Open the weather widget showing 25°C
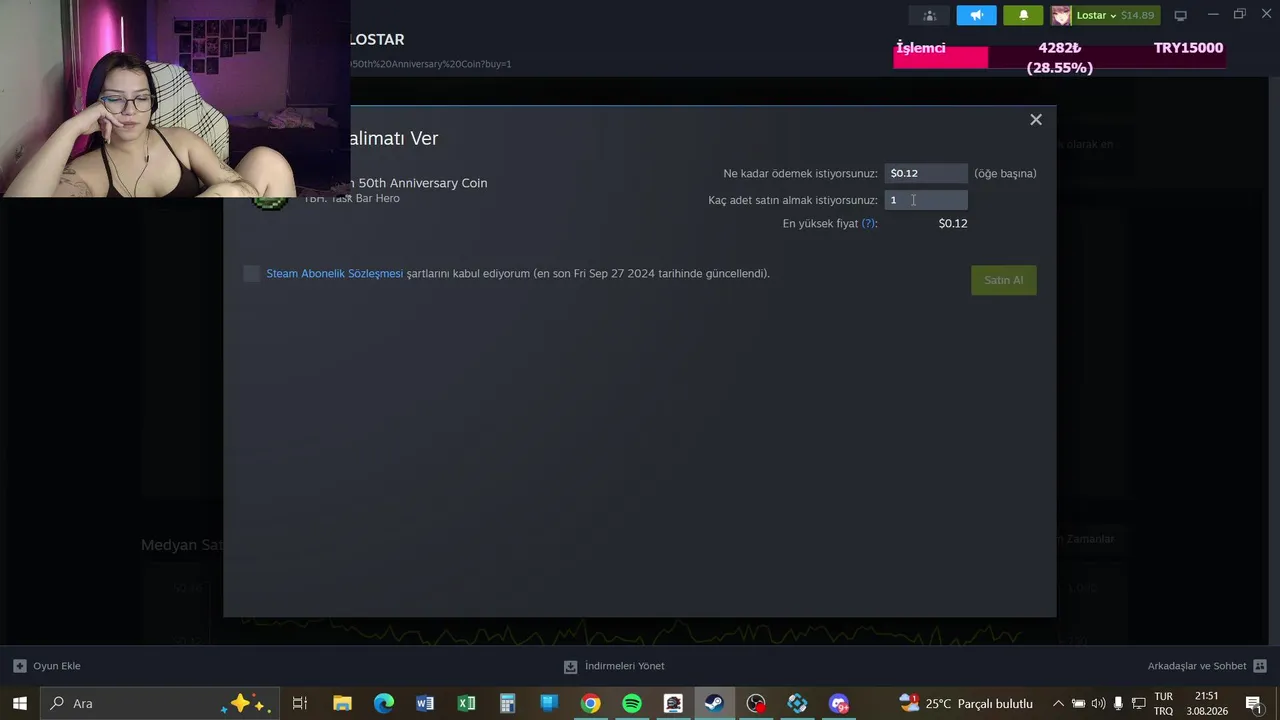Image resolution: width=1280 pixels, height=720 pixels. pos(966,703)
